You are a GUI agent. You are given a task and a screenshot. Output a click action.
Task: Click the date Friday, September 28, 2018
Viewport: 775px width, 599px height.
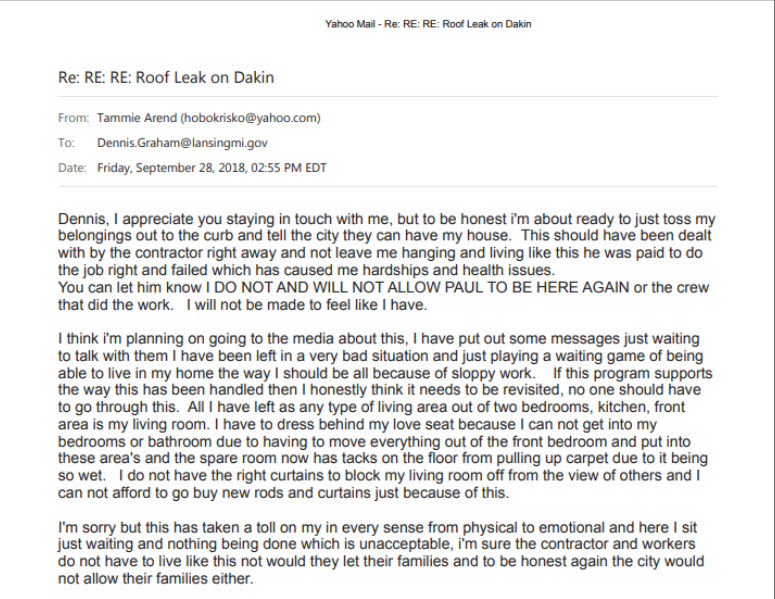pos(172,168)
